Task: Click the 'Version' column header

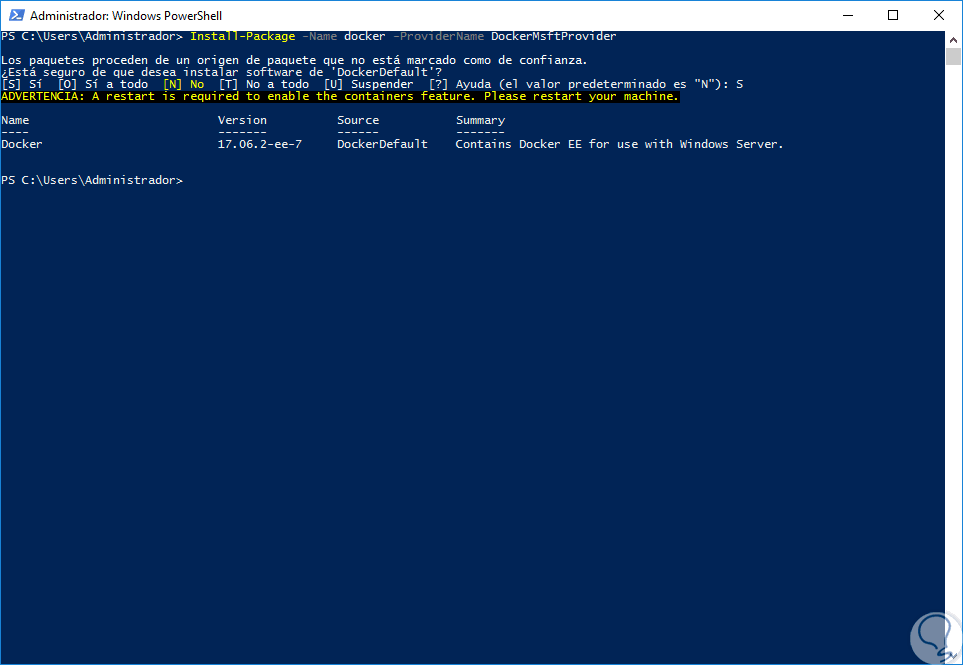Action: coord(242,120)
